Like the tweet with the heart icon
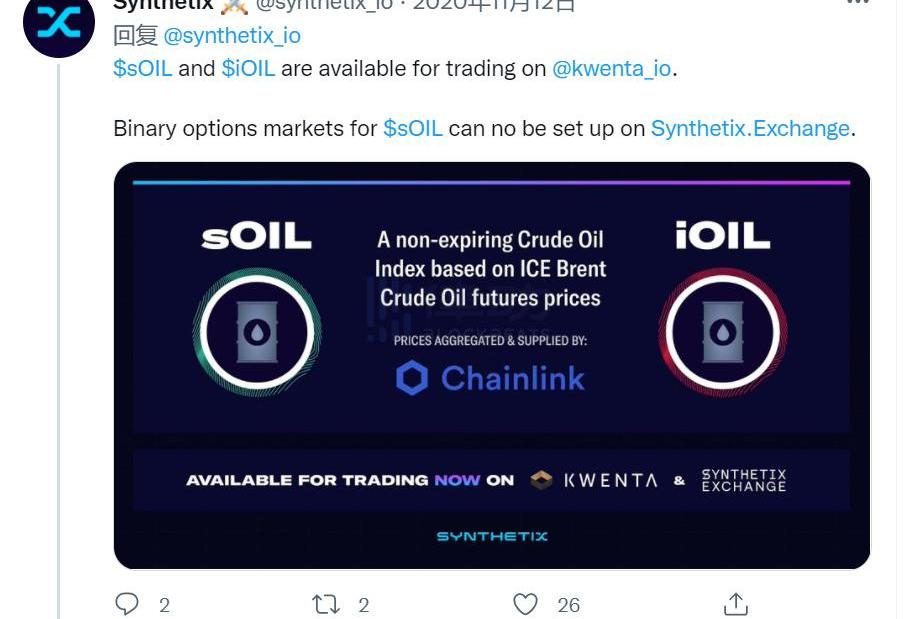This screenshot has height=619, width=917. click(525, 604)
